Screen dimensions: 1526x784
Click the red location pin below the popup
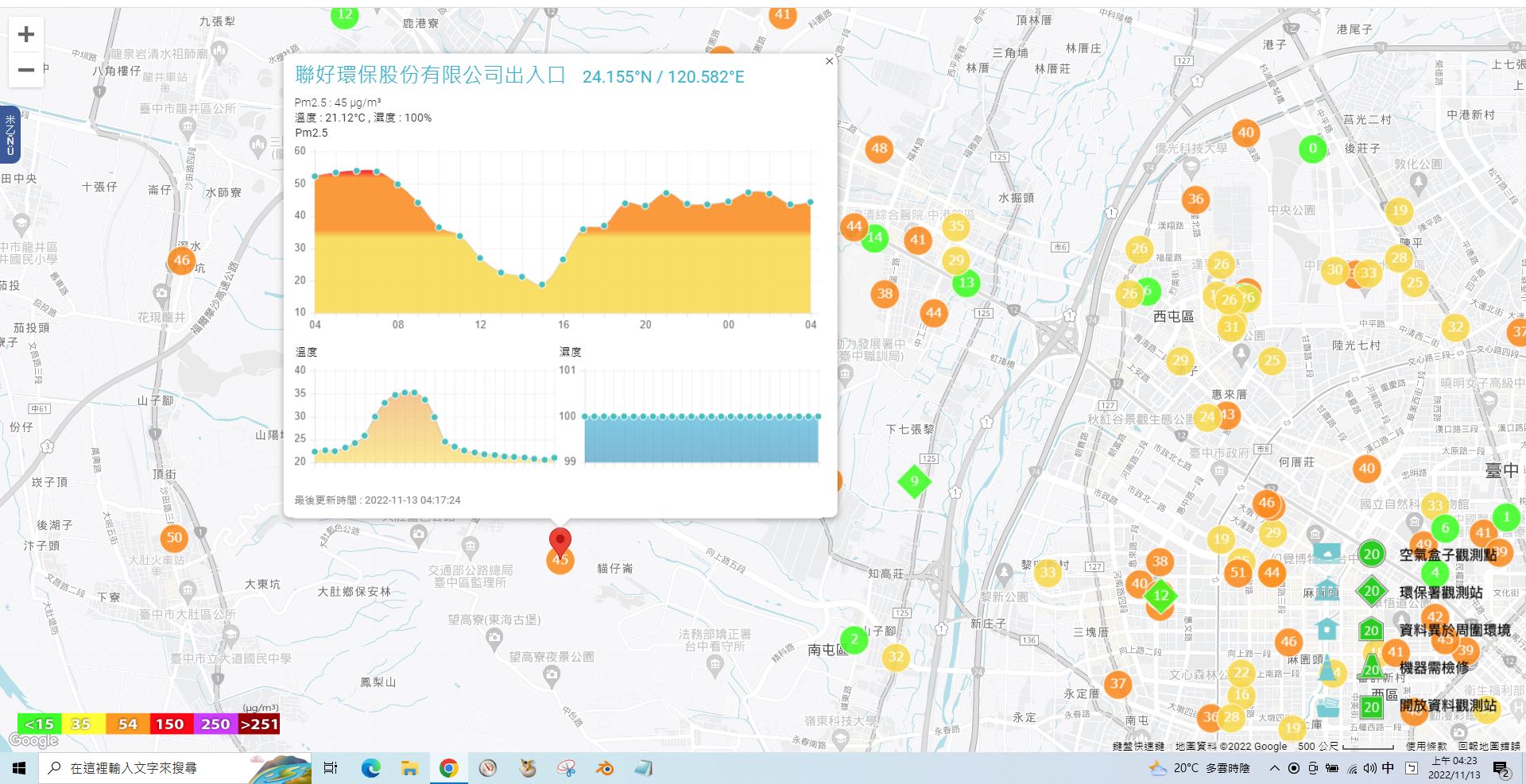tap(560, 542)
